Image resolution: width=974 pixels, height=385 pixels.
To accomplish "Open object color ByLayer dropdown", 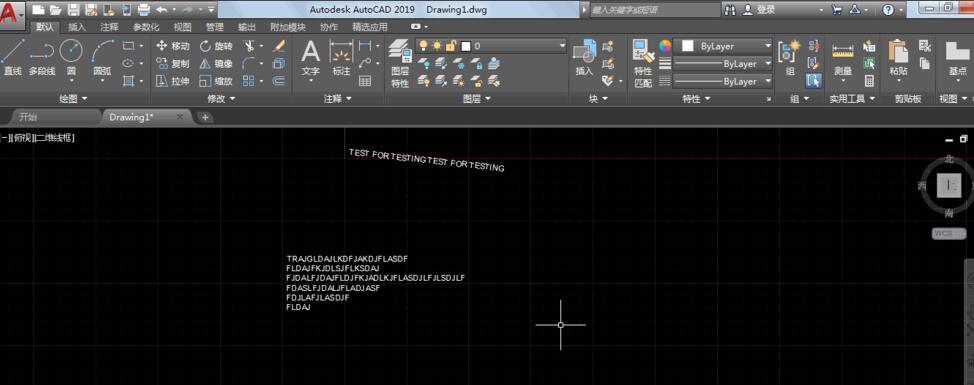I will point(768,46).
